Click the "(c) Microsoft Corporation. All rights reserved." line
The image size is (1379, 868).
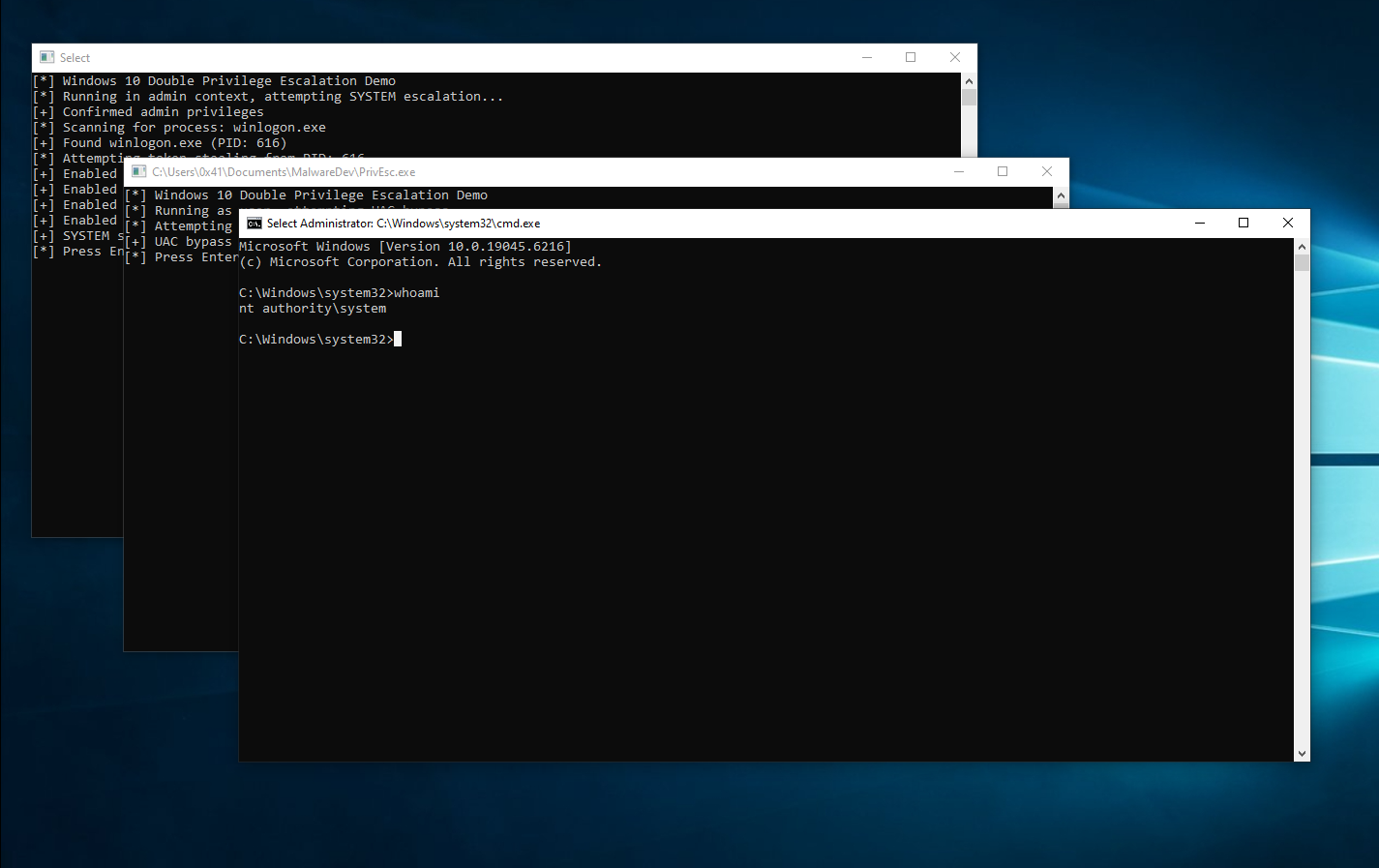421,262
